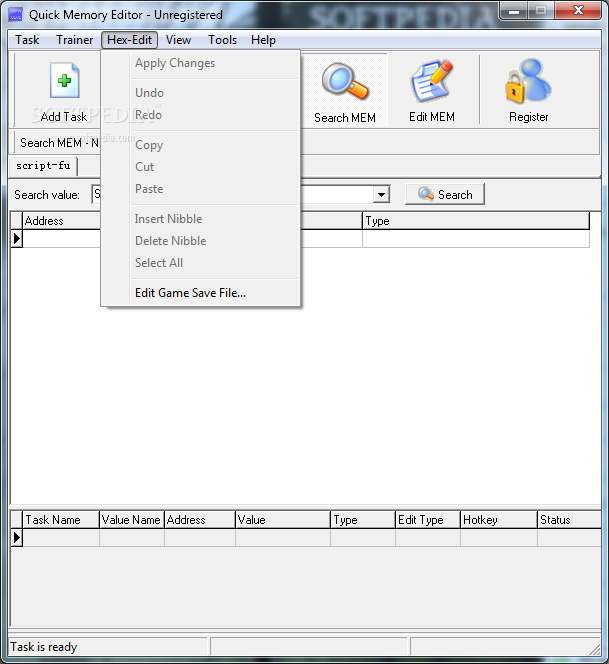Screen dimensions: 609x664
Task: Click the Value column header in task table
Action: (x=283, y=520)
